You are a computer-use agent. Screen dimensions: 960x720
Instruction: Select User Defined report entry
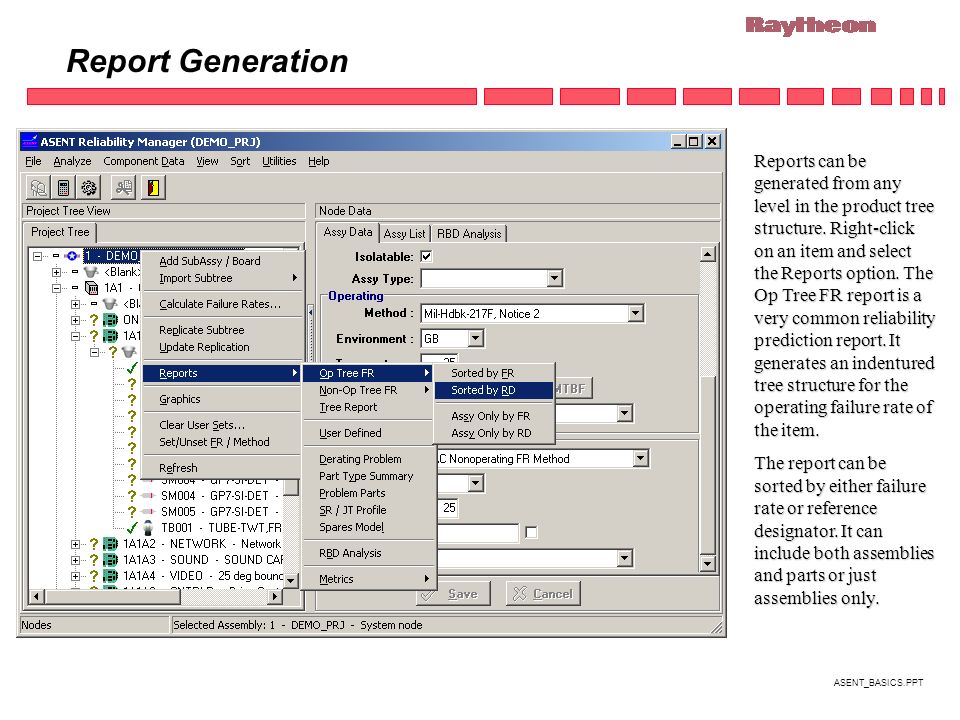click(x=369, y=433)
